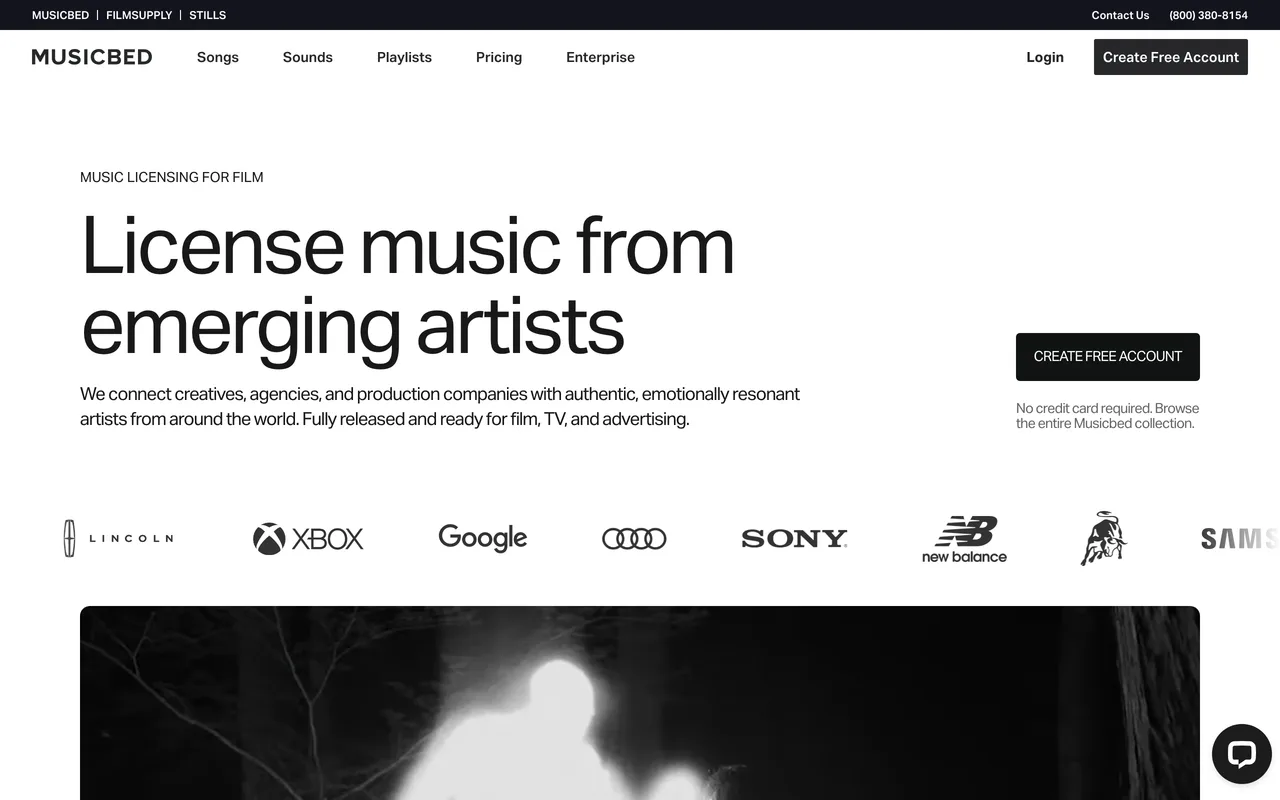
Task: Click the large CREATE FREE ACCOUNT hero button
Action: click(1108, 357)
